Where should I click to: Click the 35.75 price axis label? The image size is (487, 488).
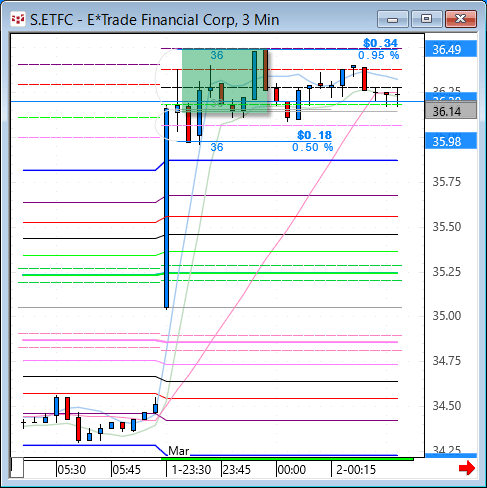click(x=447, y=182)
